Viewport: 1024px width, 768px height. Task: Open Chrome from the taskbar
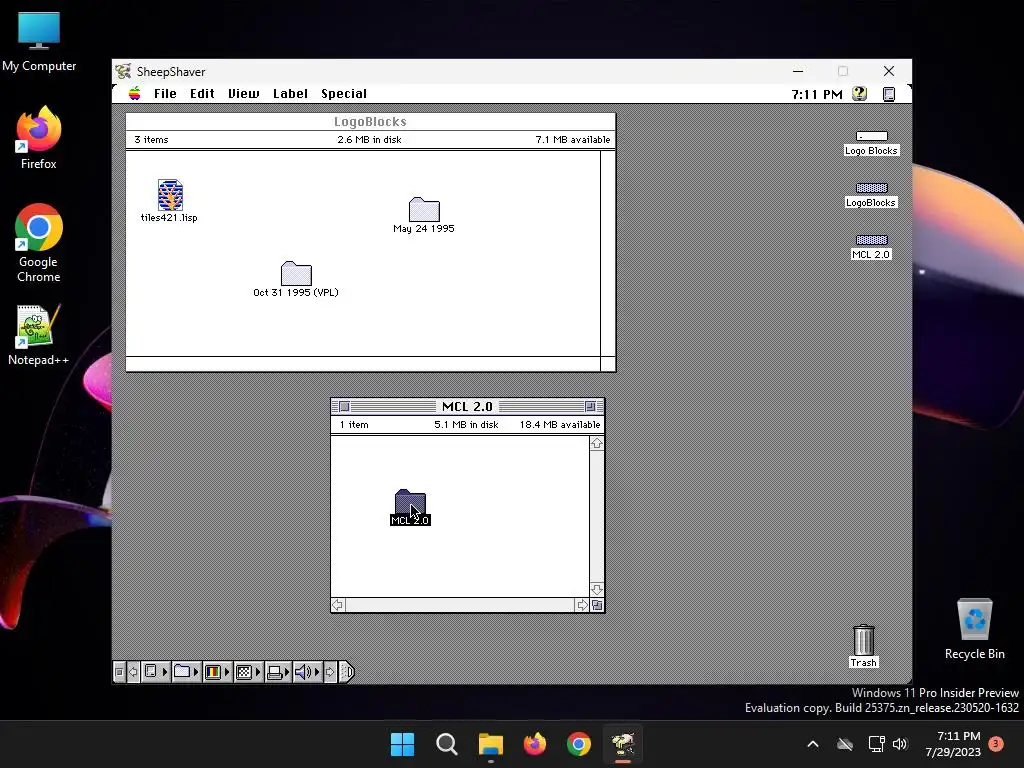tap(579, 744)
